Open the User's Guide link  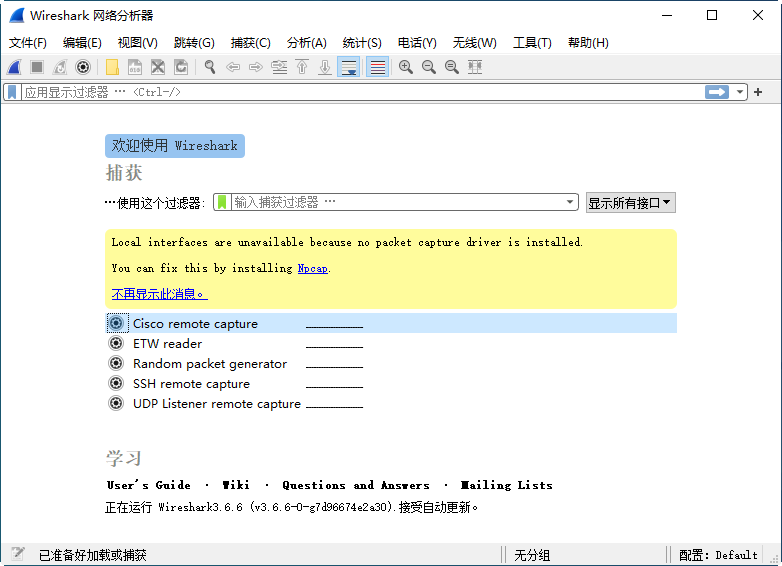149,485
